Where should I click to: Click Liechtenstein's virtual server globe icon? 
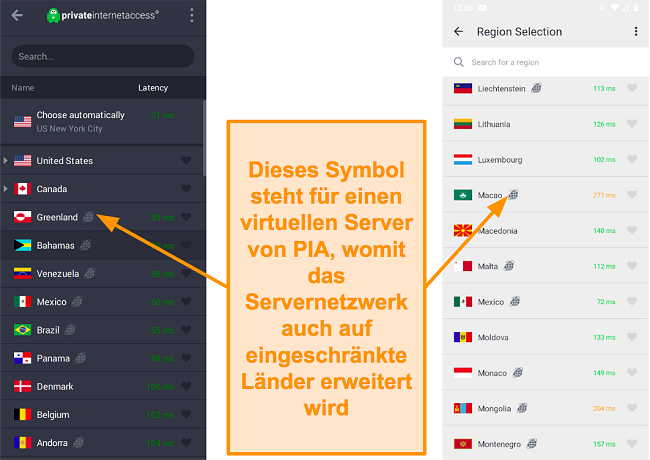pos(536,88)
